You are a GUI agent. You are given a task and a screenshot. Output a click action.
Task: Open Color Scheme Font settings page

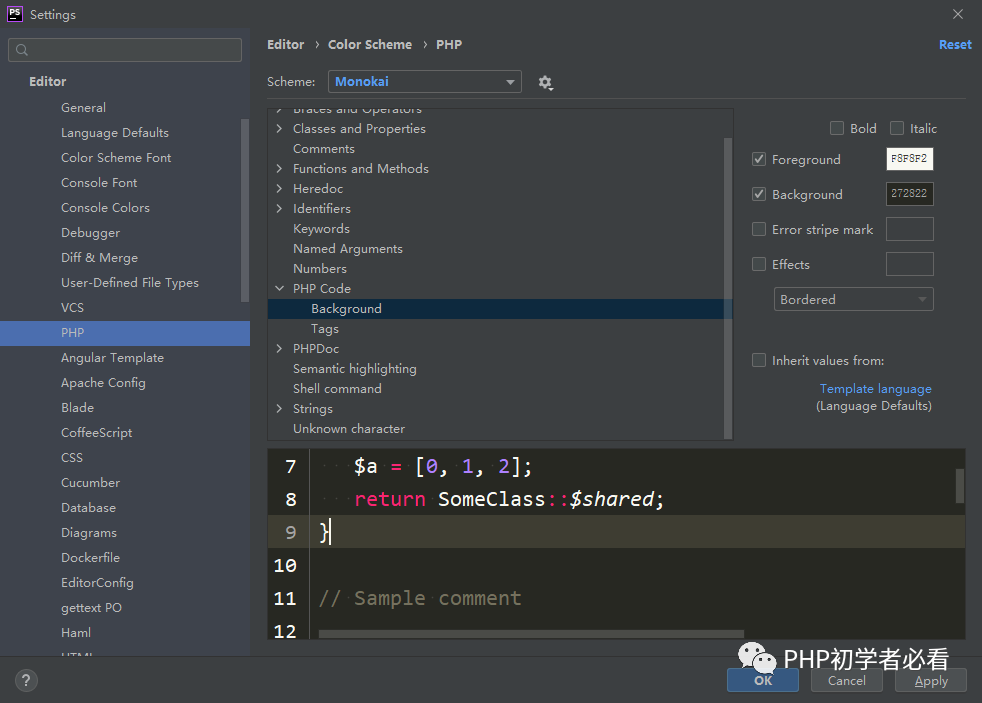(x=116, y=158)
